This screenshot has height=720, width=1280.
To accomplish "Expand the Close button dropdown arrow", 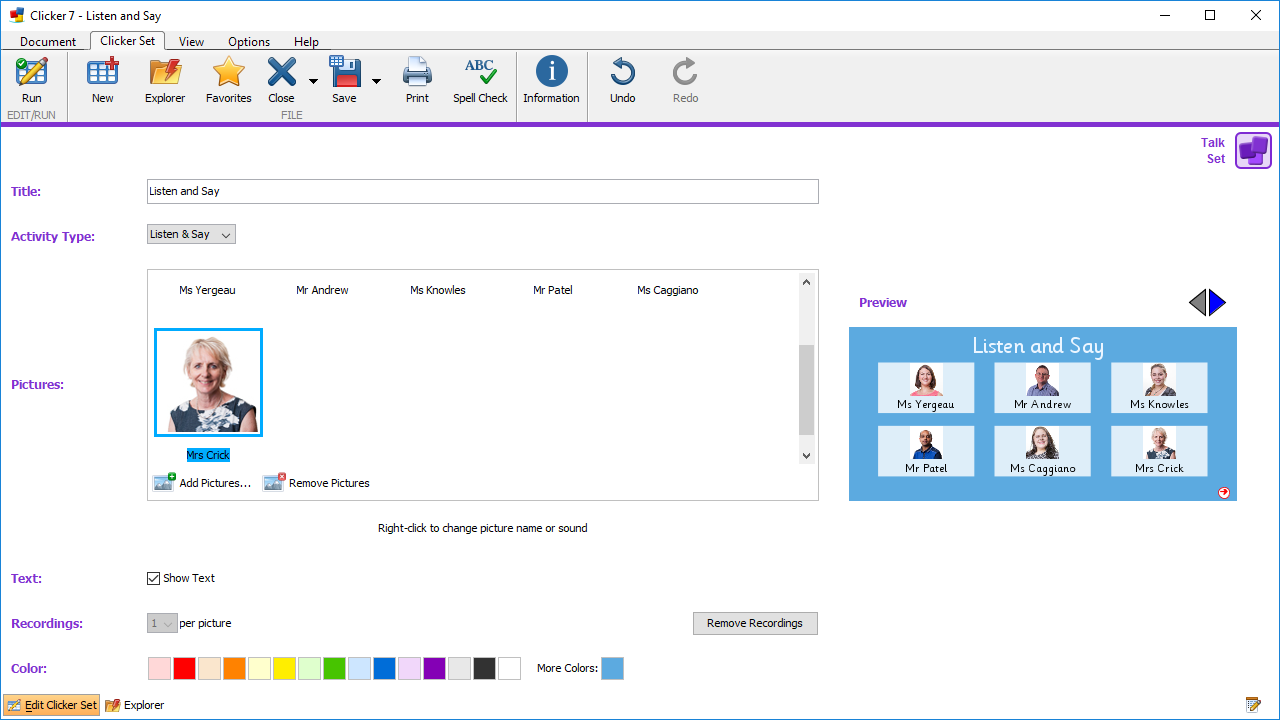I will 313,81.
